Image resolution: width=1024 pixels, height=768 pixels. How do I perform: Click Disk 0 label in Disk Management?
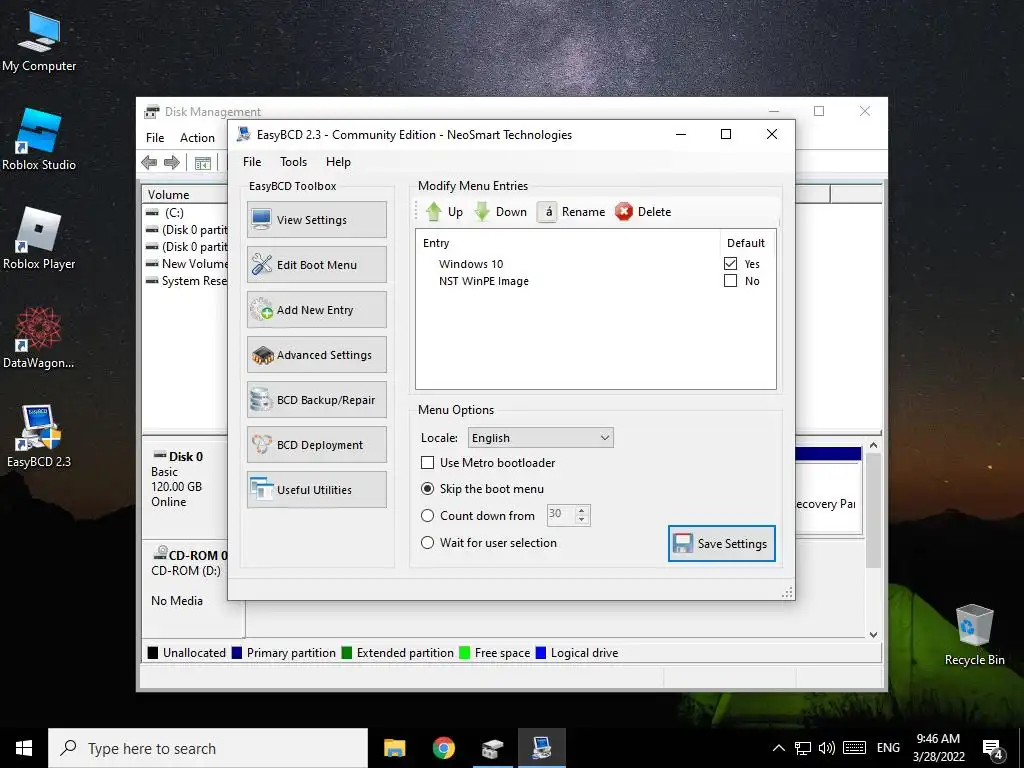[185, 456]
